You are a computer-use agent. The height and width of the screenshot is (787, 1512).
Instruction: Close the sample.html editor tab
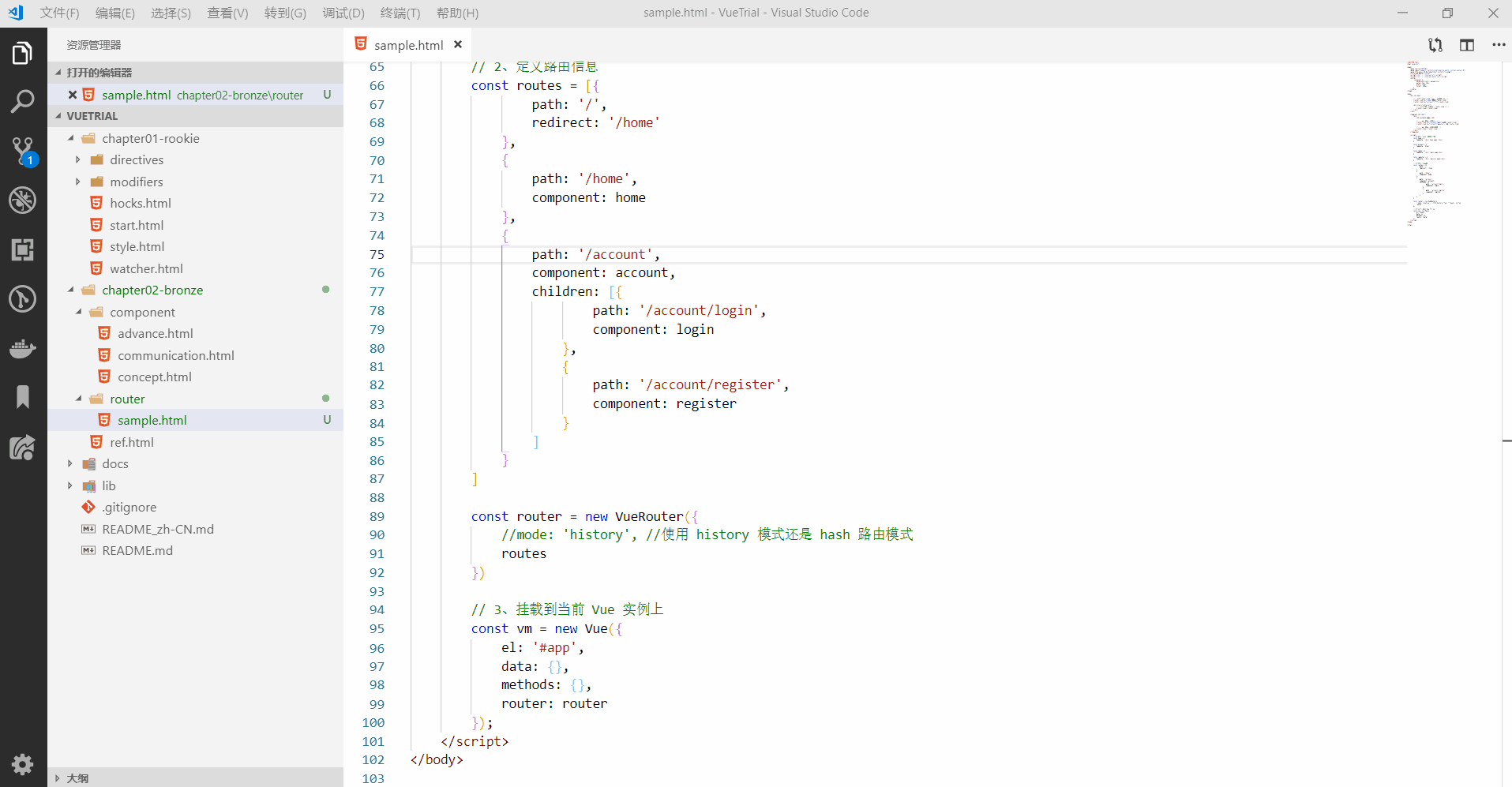458,44
